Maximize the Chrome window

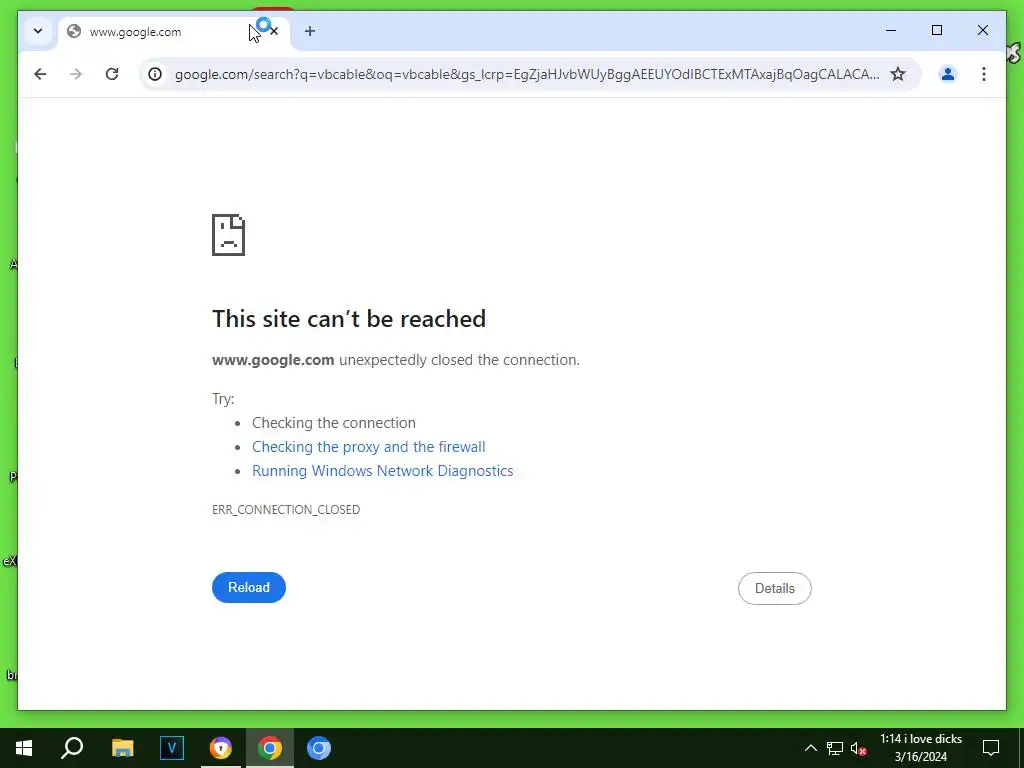coord(936,30)
